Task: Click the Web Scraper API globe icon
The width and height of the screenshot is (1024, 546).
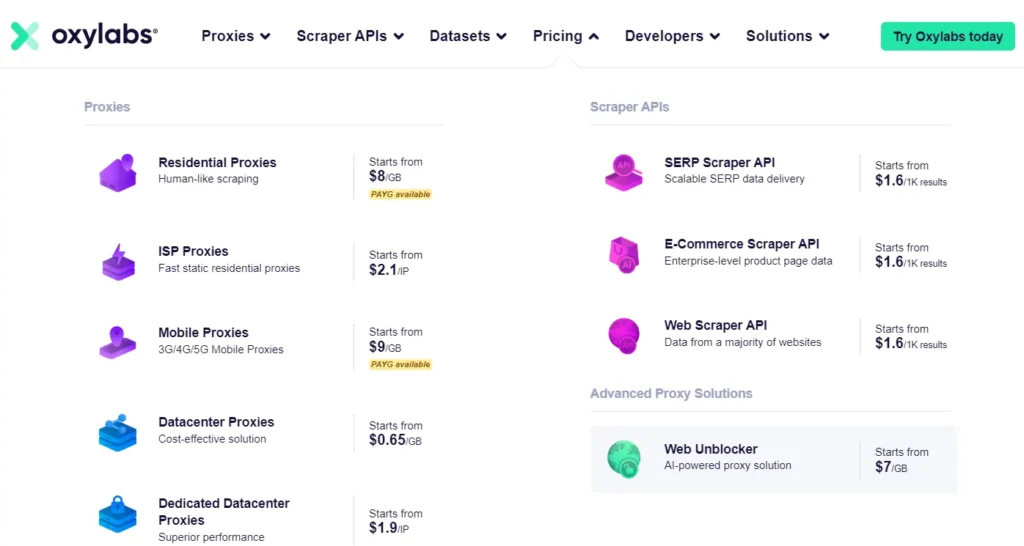Action: pos(624,336)
